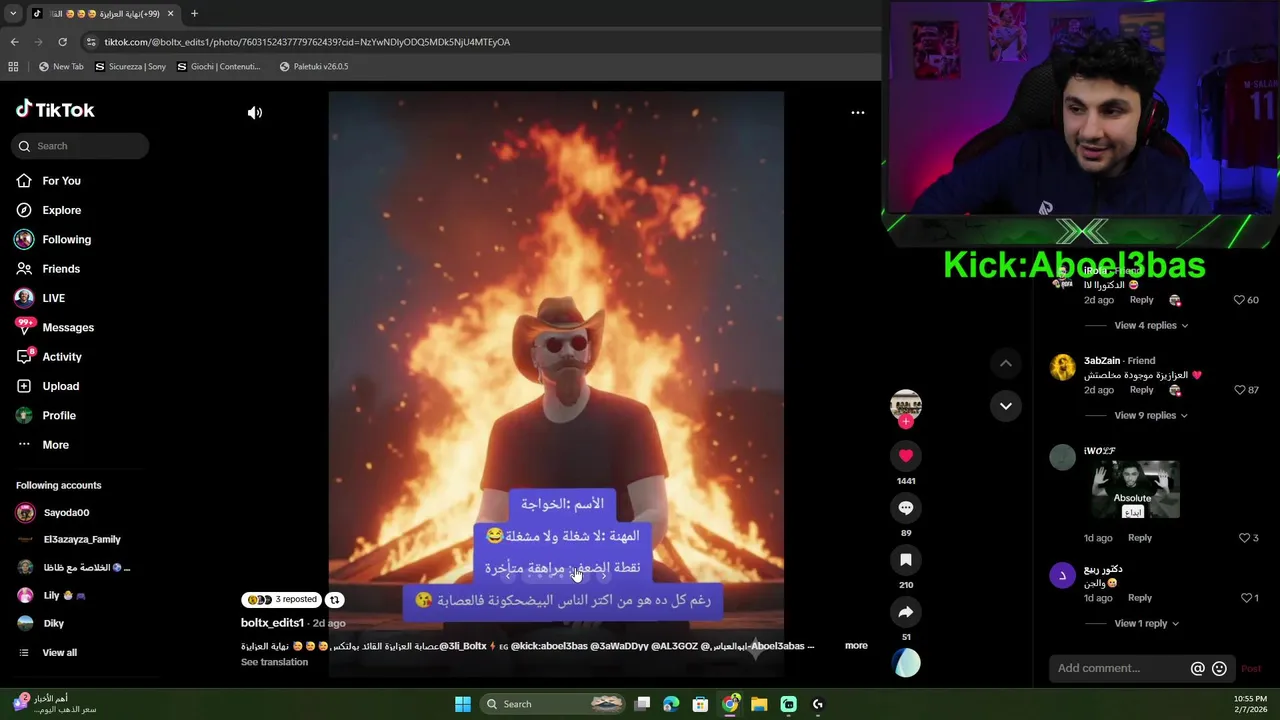Open the emoji picker in comment box

pyautogui.click(x=1219, y=668)
